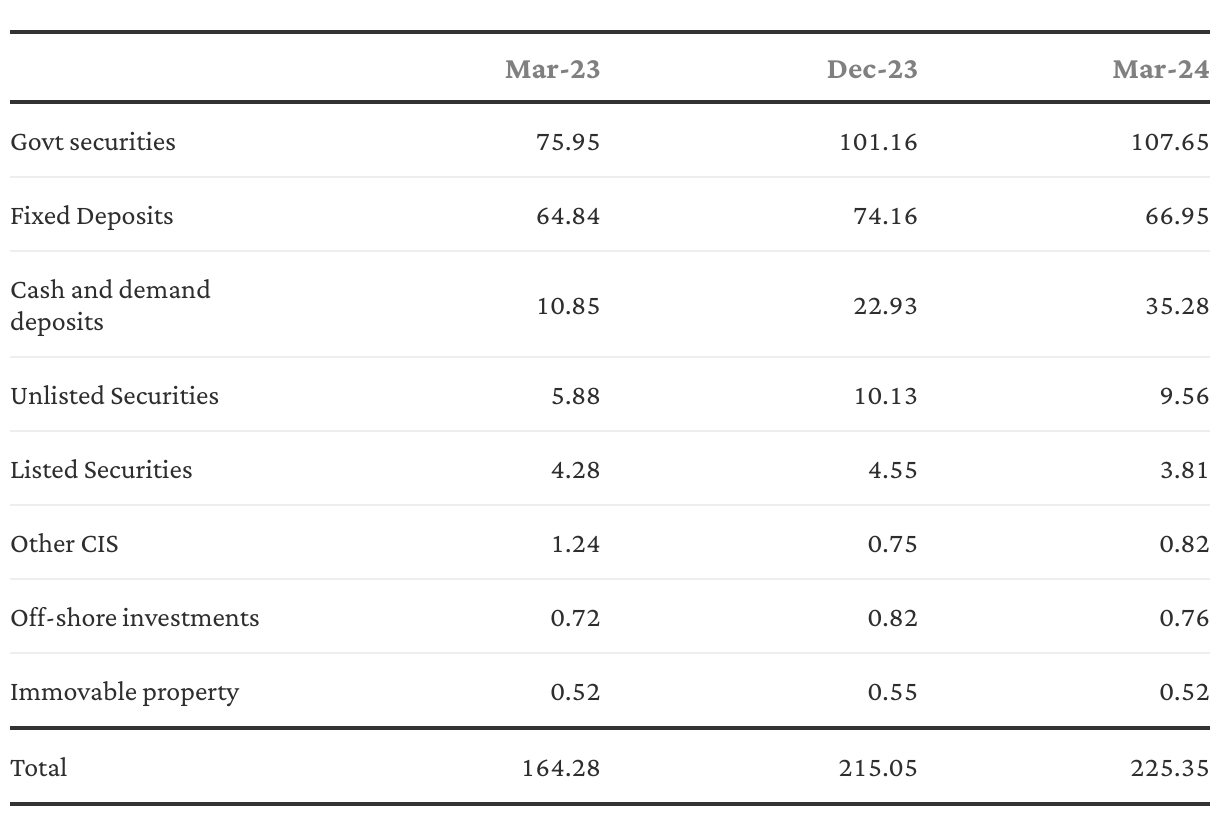Click the Total row label
The image size is (1220, 816).
click(x=39, y=768)
